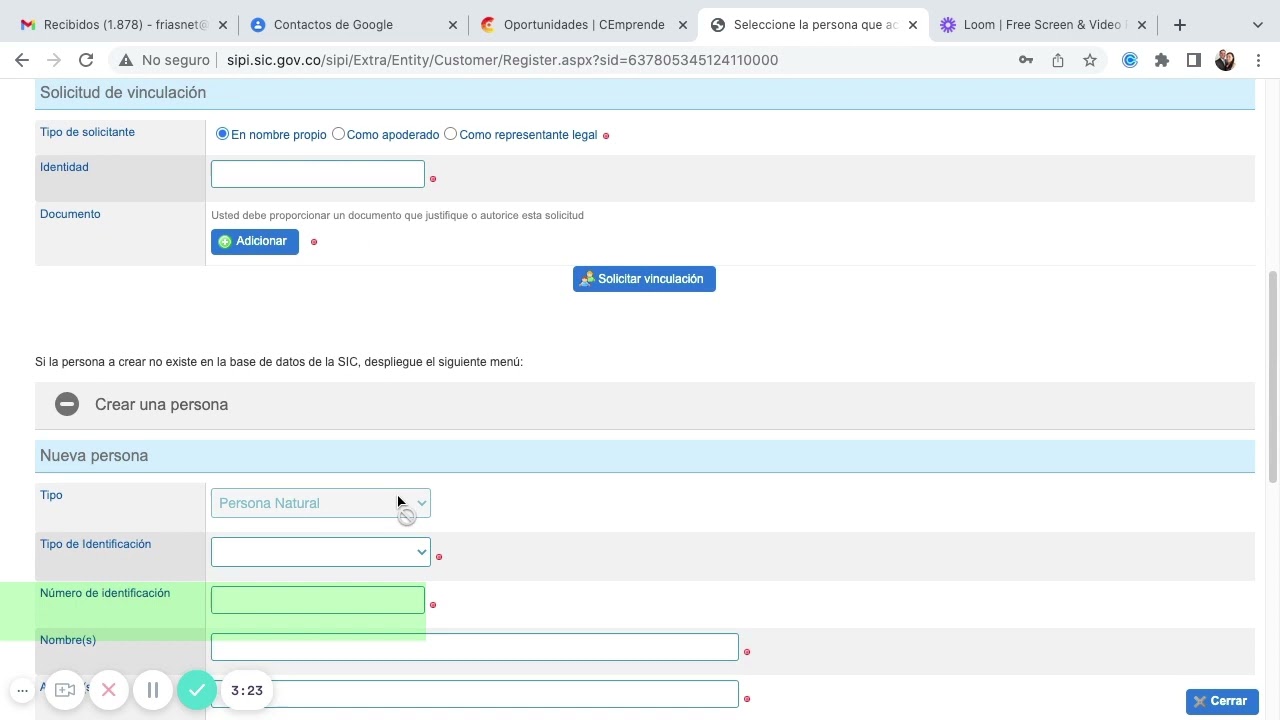Switch to the Oportunidades | CEmprende tab
This screenshot has width=1280, height=720.
pos(583,25)
